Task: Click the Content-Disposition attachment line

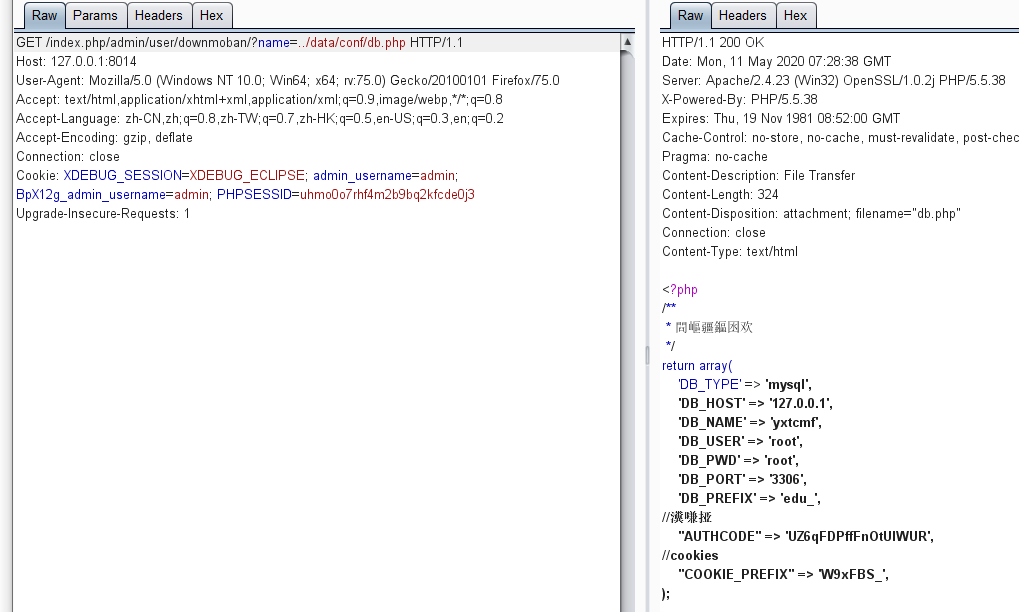Action: point(811,214)
